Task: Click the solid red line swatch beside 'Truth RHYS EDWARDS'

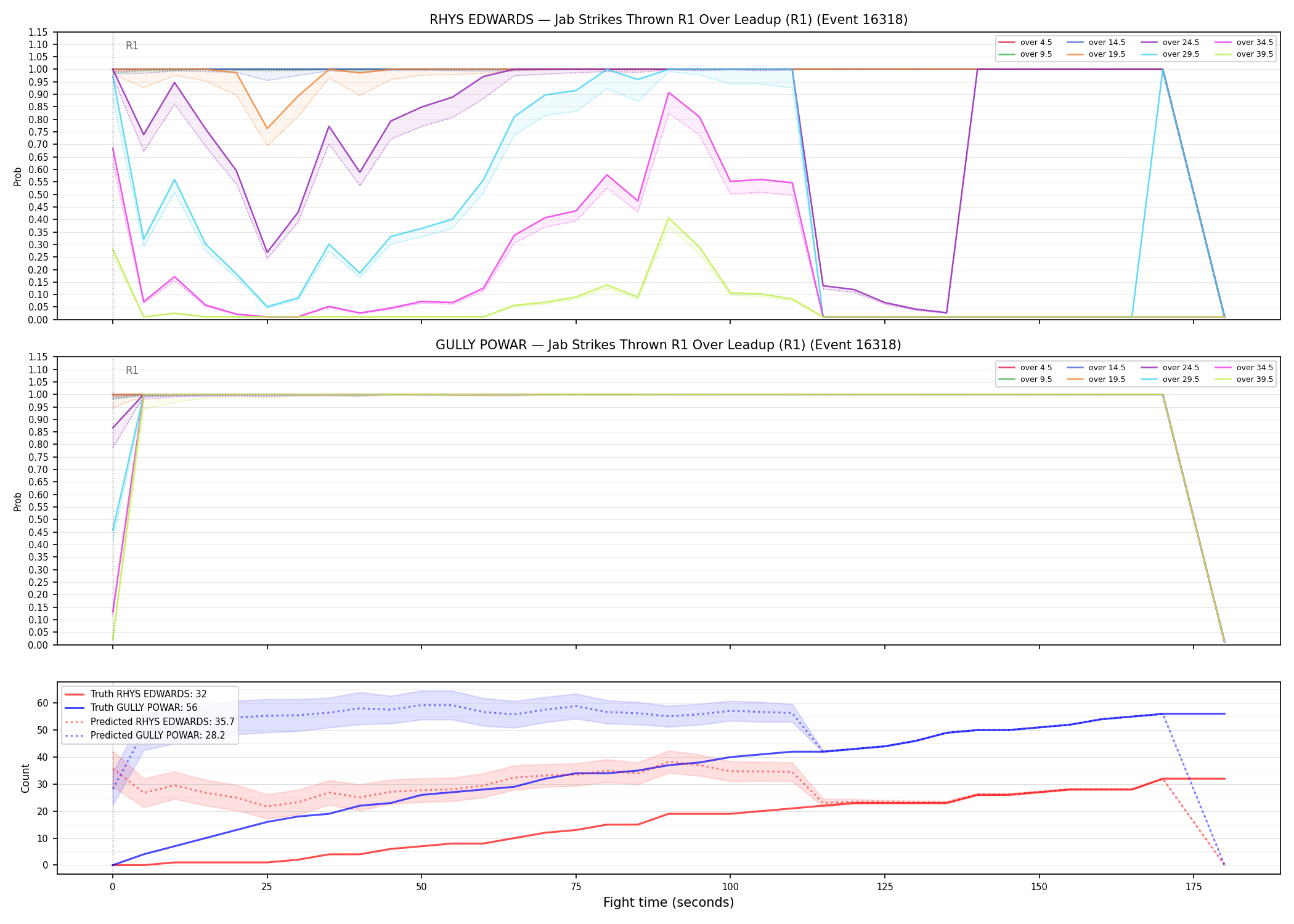Action: click(x=75, y=694)
